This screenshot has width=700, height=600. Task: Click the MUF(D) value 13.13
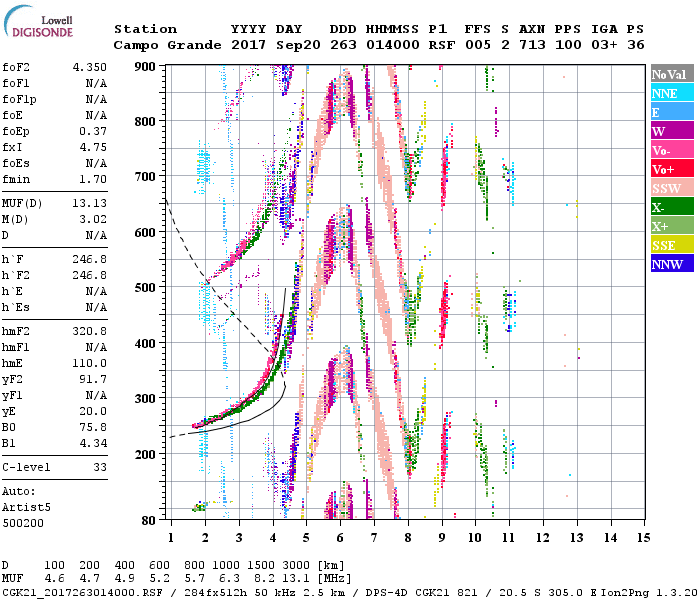(90, 203)
